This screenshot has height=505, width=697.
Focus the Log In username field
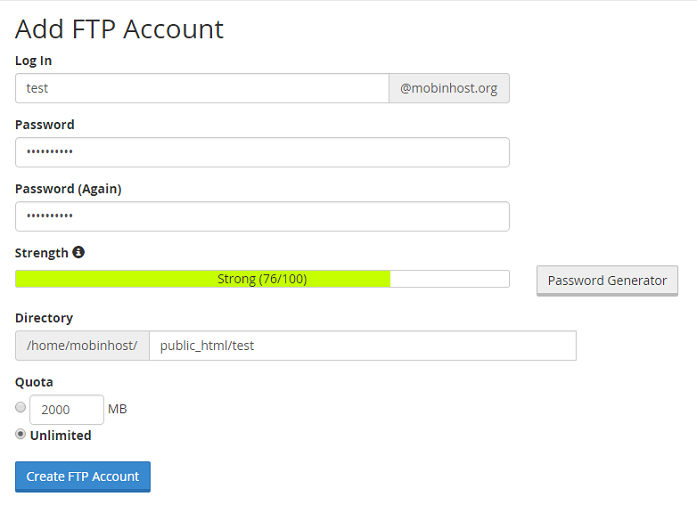[202, 88]
